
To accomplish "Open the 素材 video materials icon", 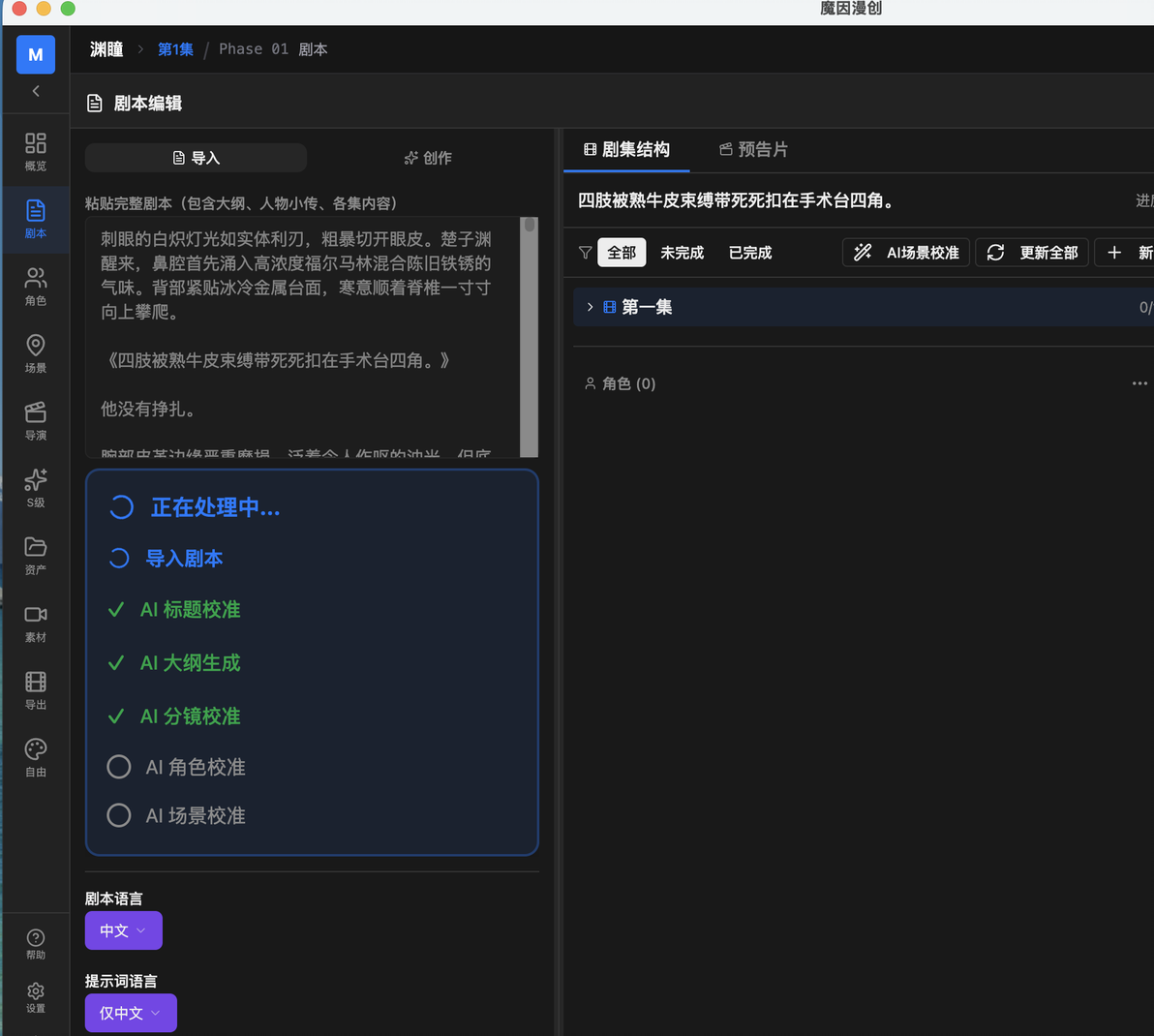I will click(35, 624).
